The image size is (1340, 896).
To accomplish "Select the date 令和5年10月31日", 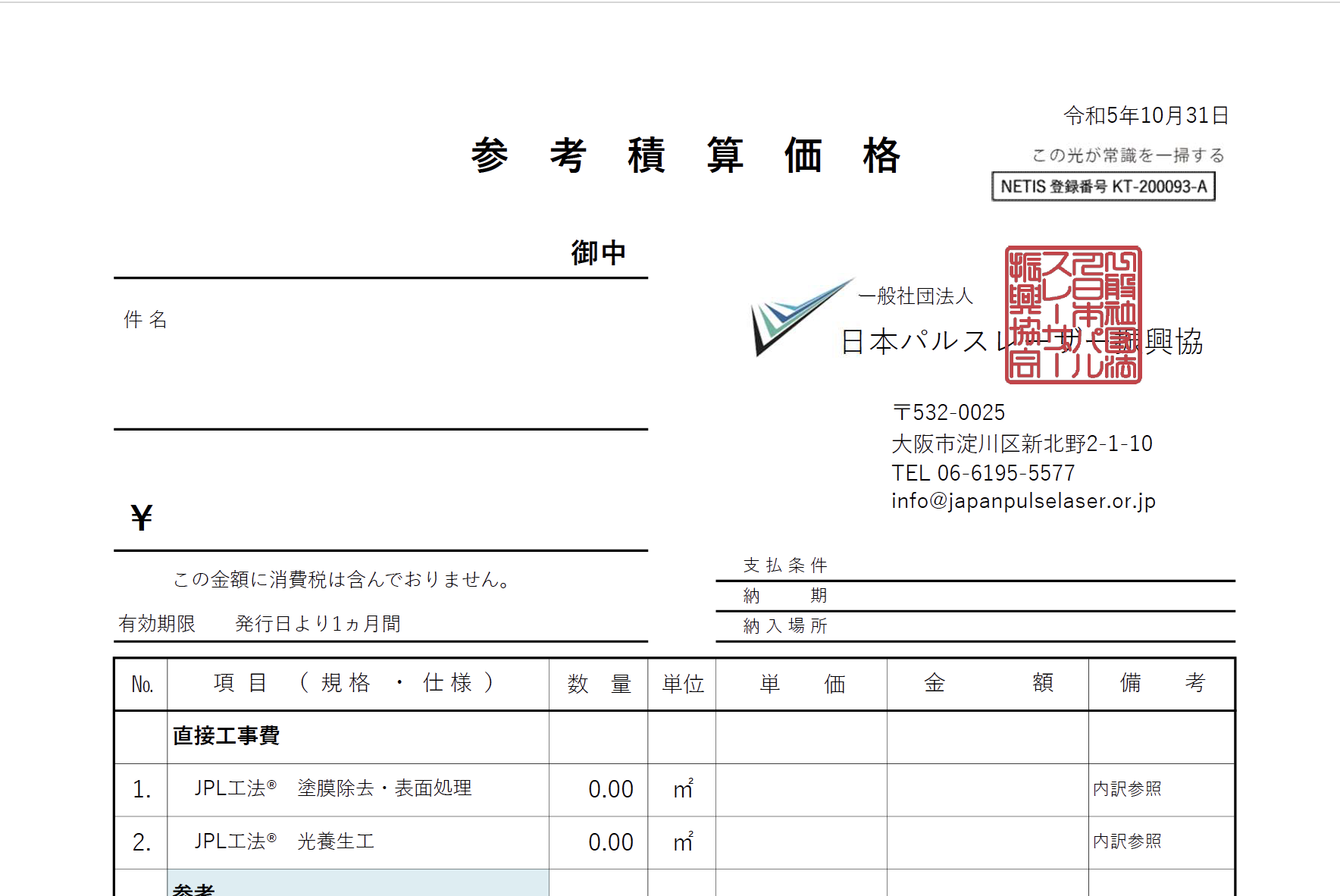I will click(1145, 115).
